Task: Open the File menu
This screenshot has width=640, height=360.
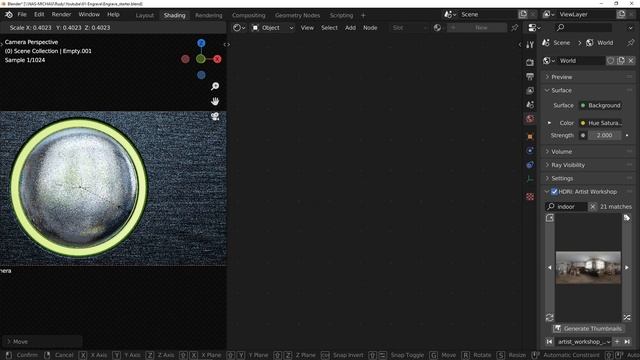Action: pos(22,15)
